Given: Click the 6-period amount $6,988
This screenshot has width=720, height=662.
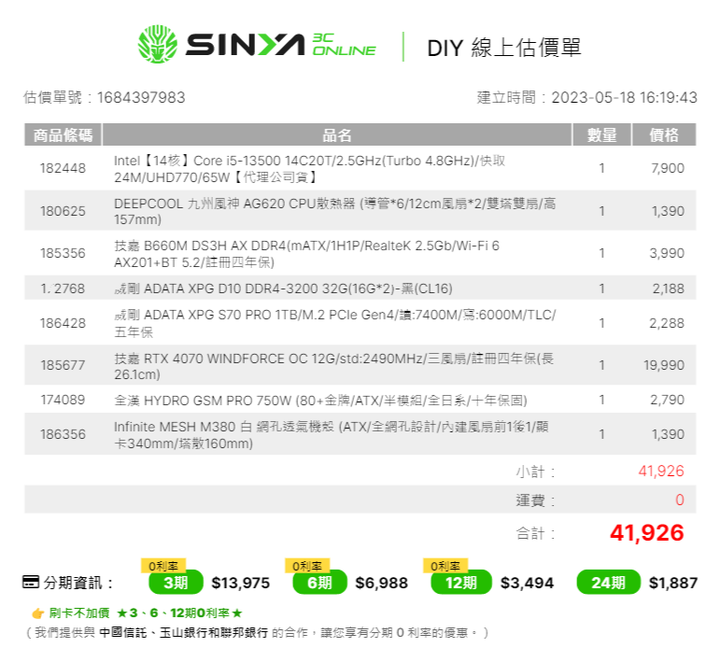Looking at the screenshot, I should click(382, 583).
